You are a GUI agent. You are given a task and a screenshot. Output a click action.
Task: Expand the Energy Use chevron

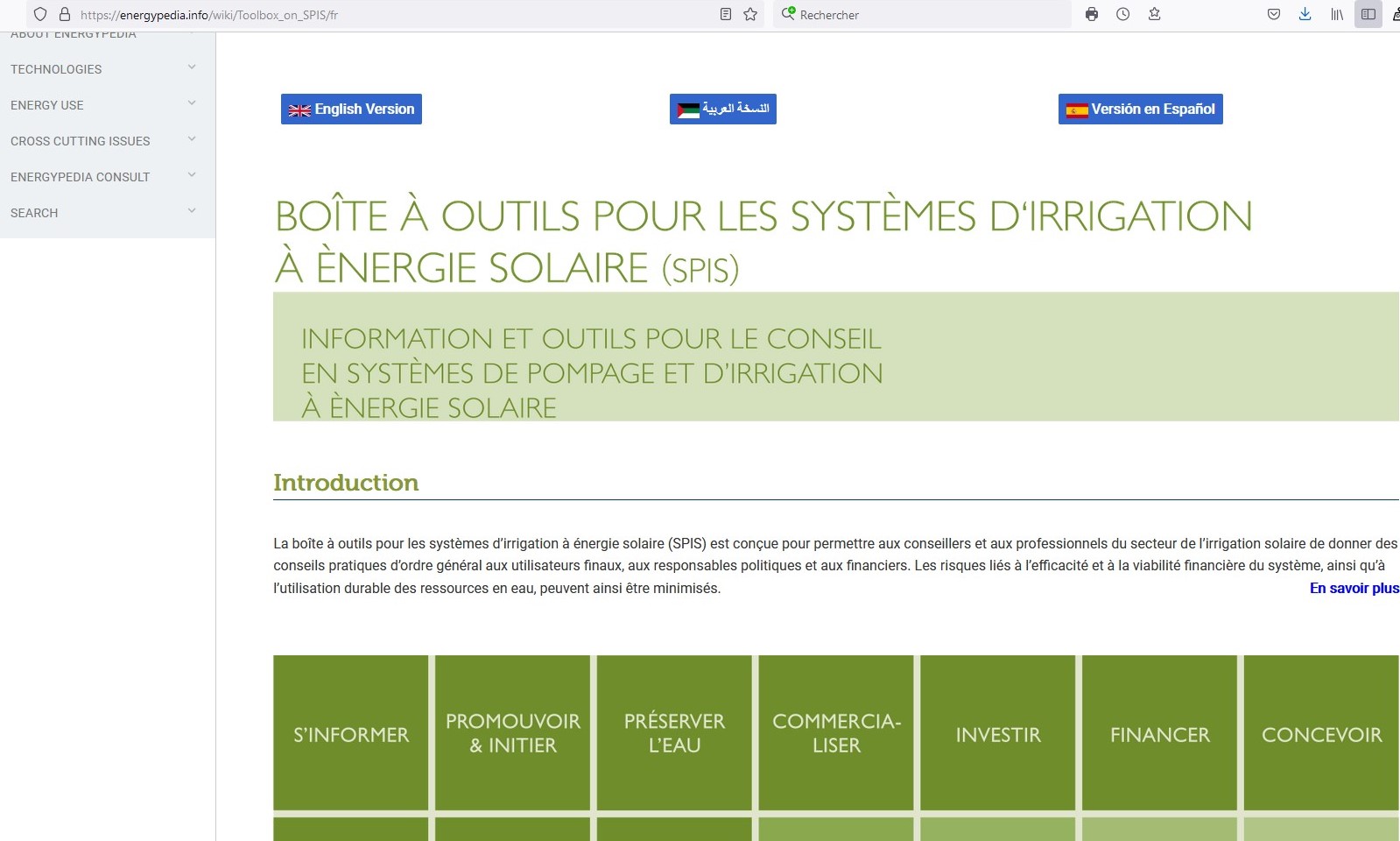tap(192, 103)
